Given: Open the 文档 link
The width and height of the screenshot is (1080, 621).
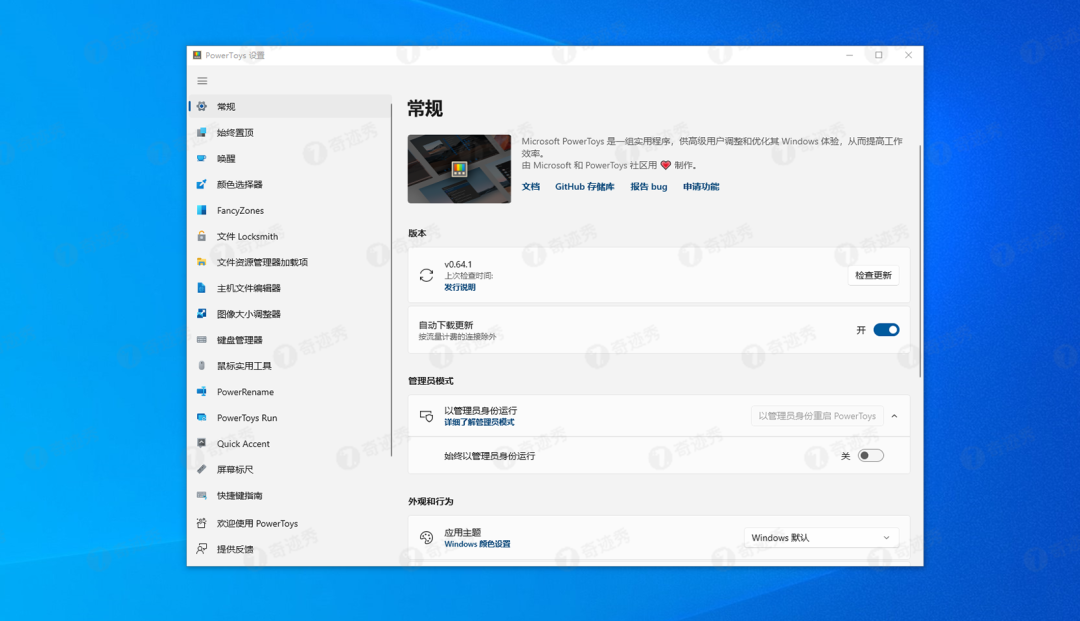Looking at the screenshot, I should pos(530,187).
